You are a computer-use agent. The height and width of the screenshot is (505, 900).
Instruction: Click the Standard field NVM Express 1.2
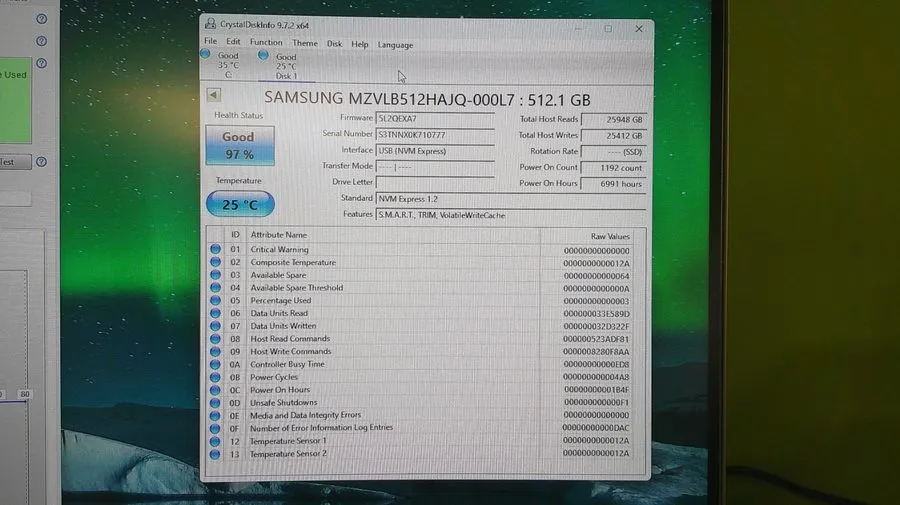coord(510,199)
